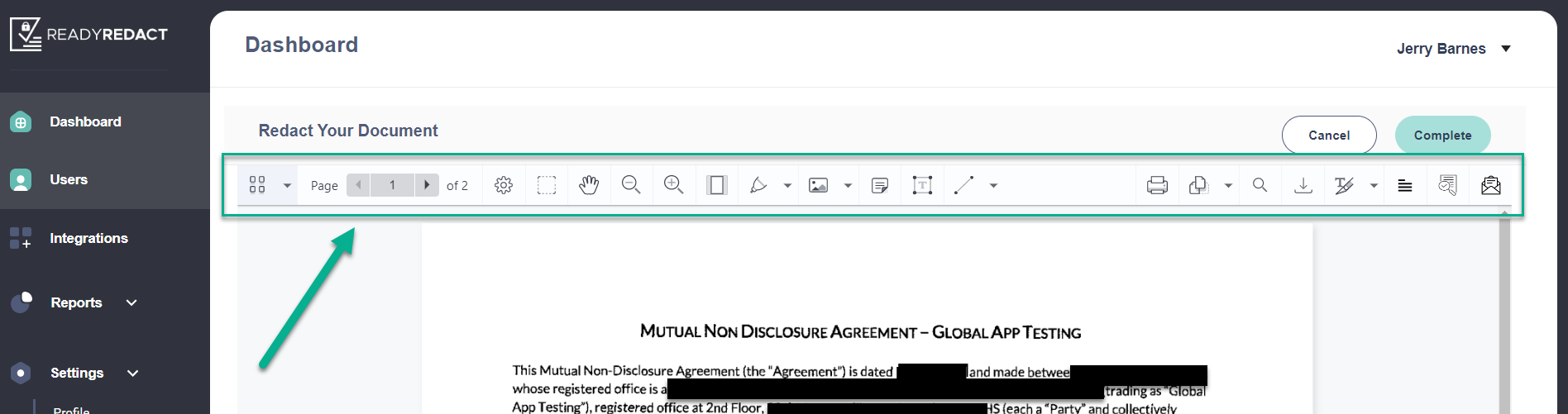
Task: Select the text box tool
Action: 922,185
